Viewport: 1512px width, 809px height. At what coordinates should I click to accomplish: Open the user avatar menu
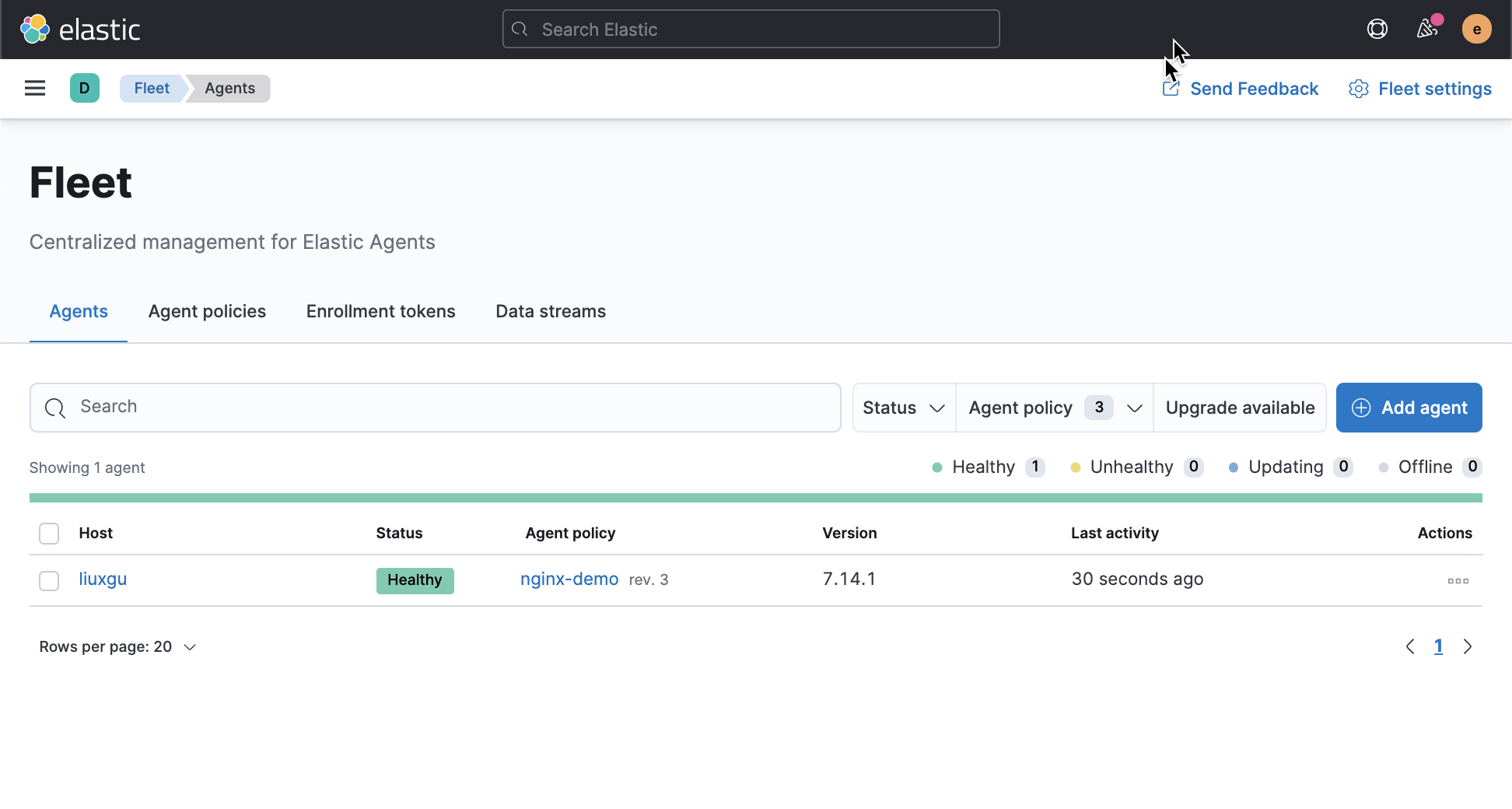[1476, 30]
